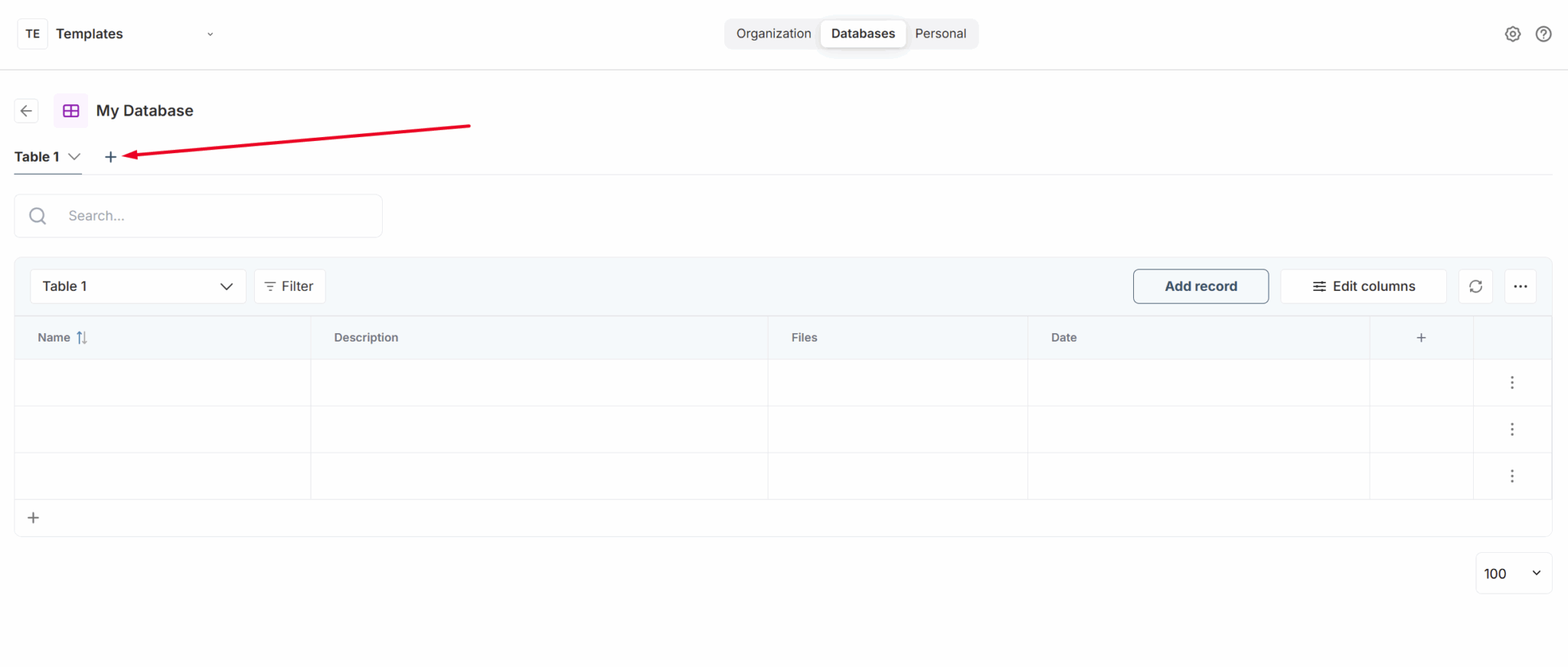Switch to the Personal tab
Viewport: 1568px width, 667px height.
point(940,34)
